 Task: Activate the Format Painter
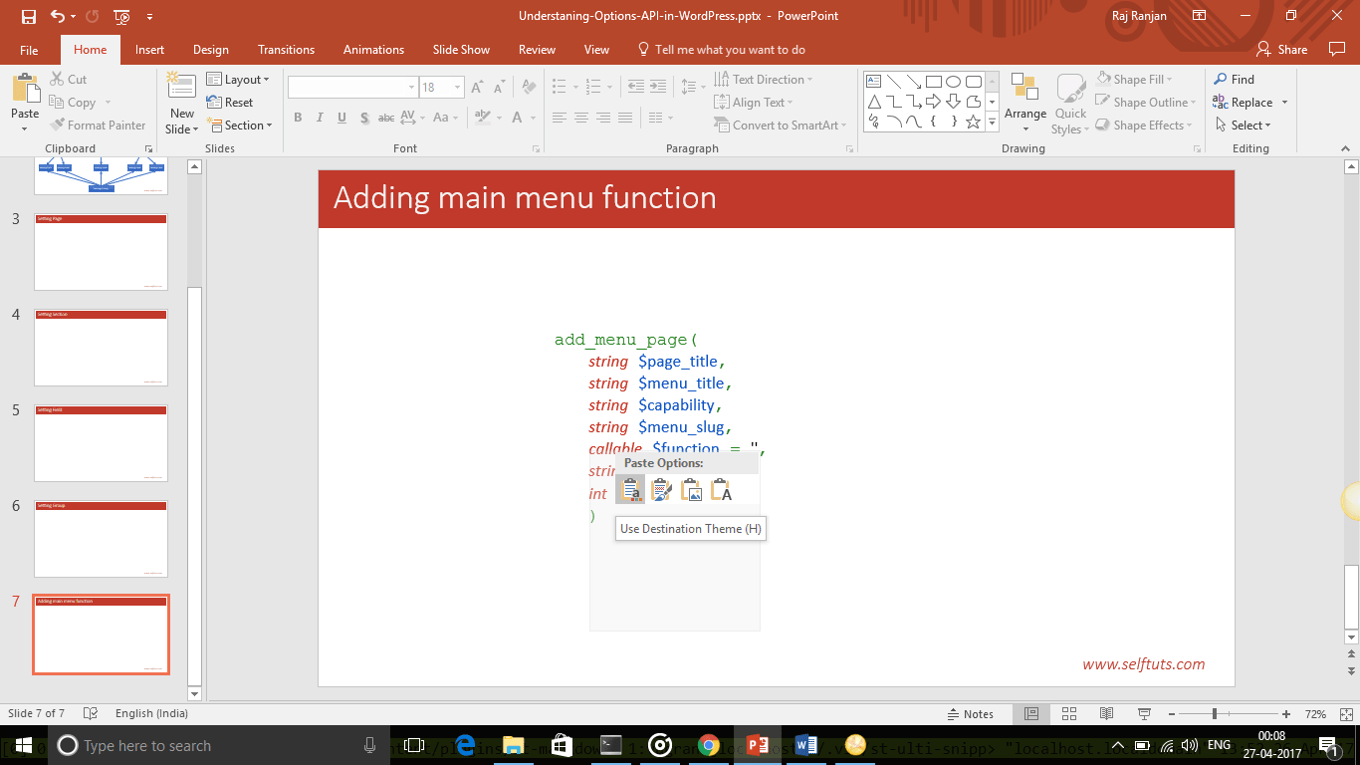point(98,125)
